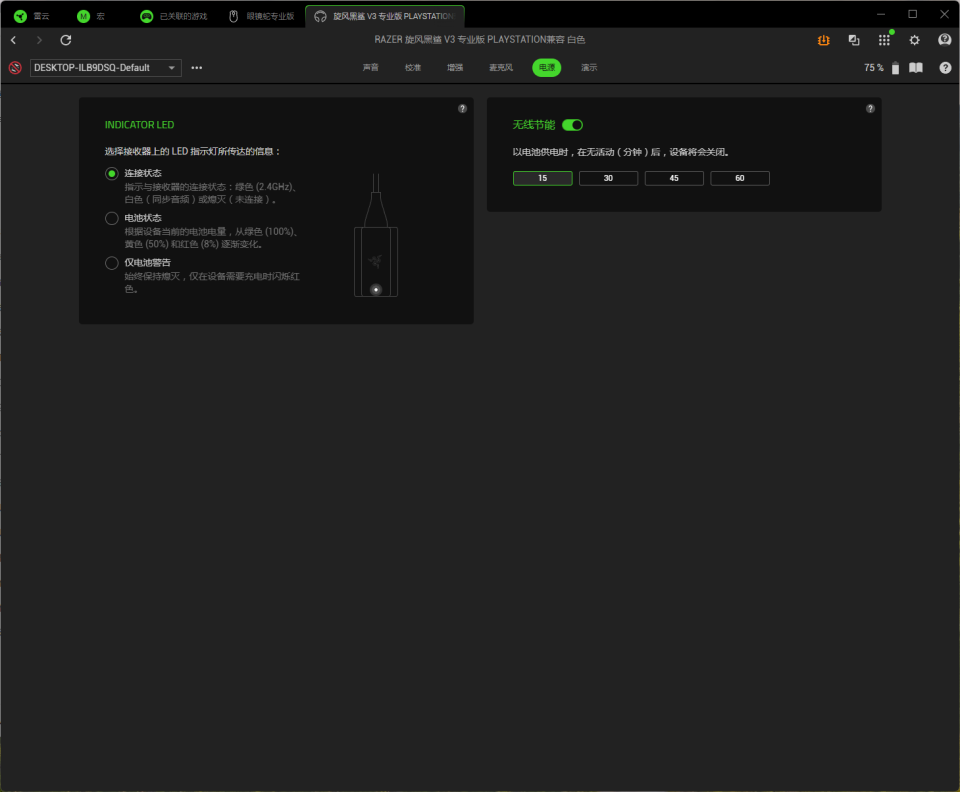Click the feedback chat-question icon
The width and height of the screenshot is (960, 792).
(945, 40)
